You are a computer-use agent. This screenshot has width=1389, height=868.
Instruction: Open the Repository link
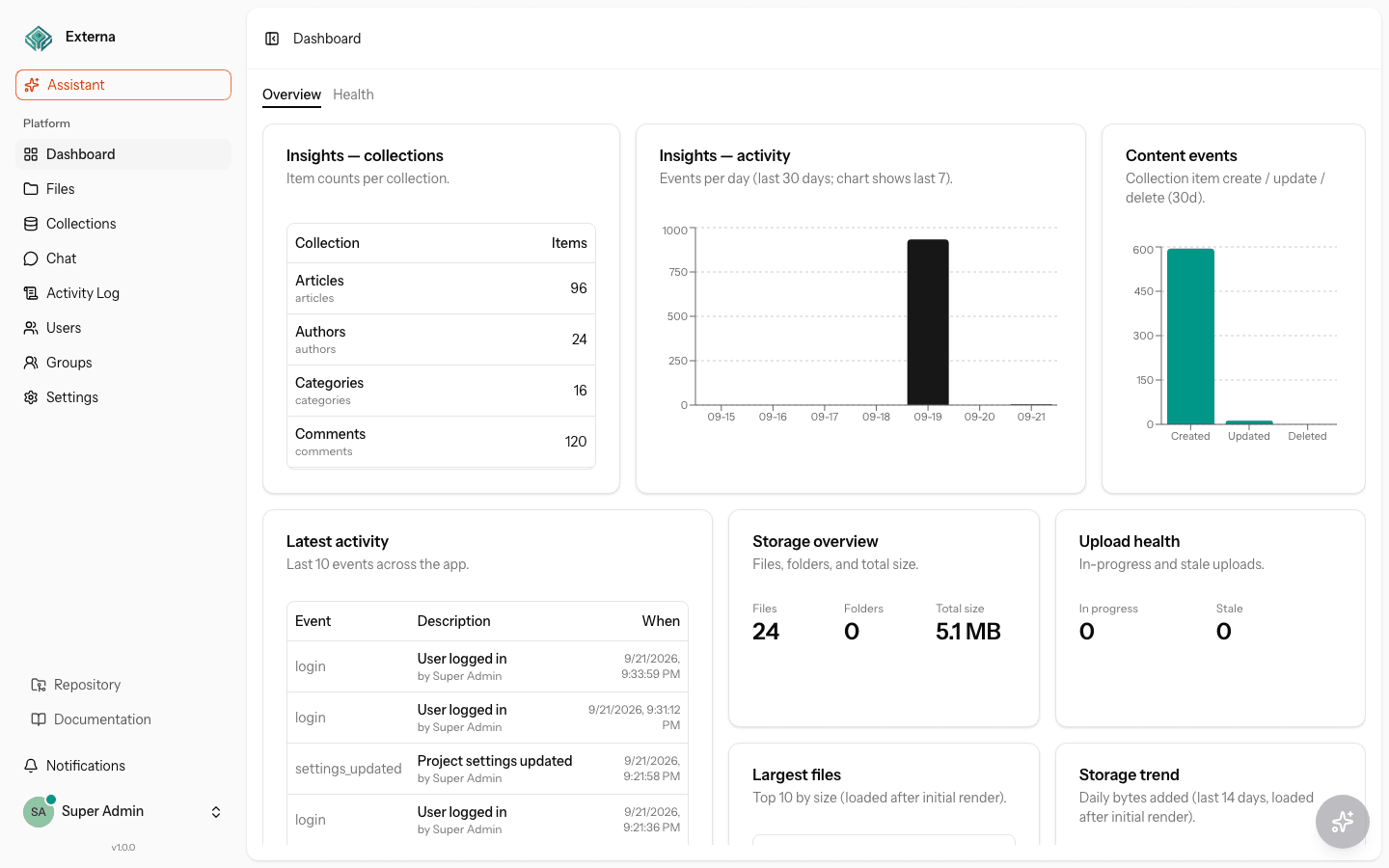[123, 685]
